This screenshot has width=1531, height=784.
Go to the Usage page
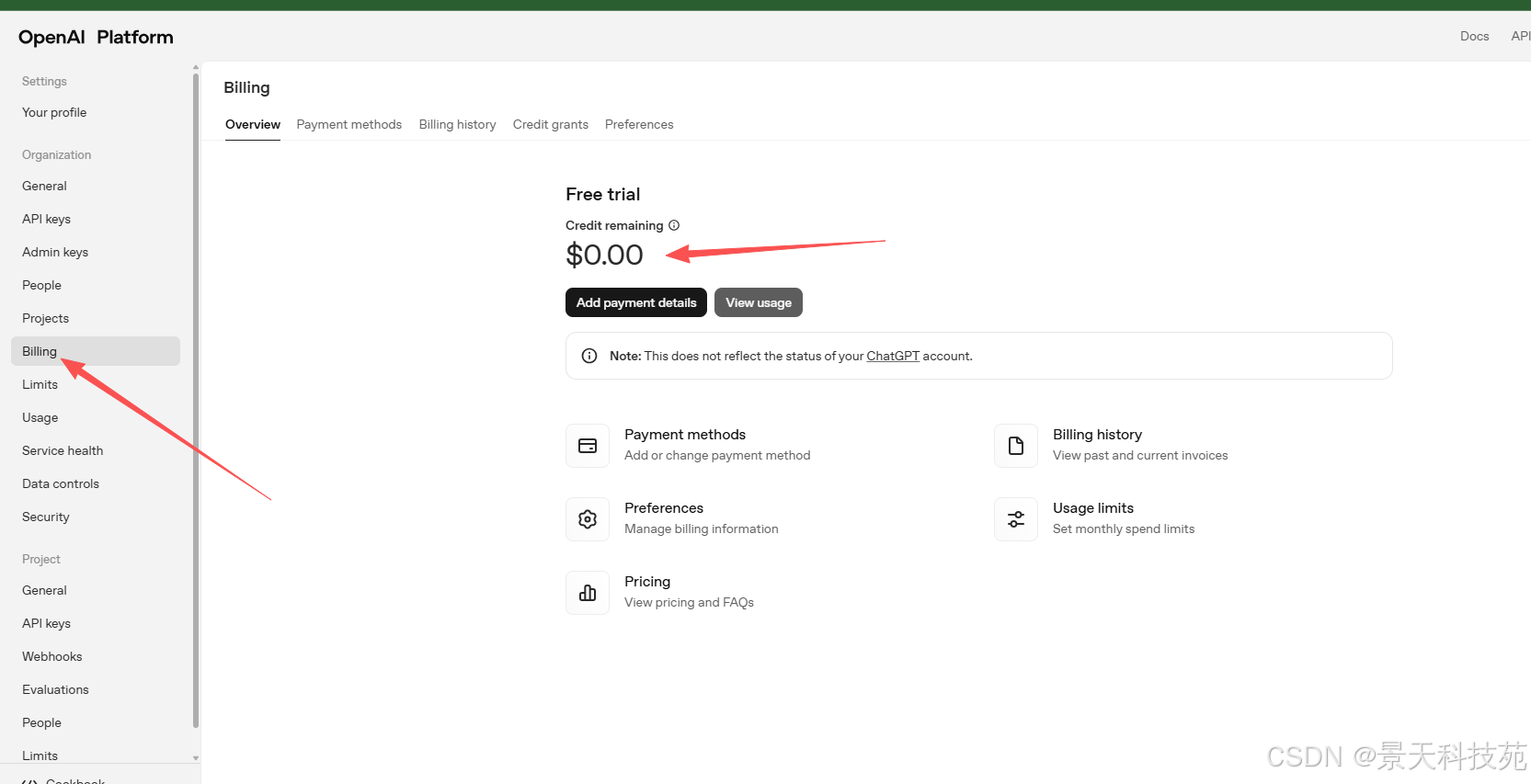point(96,417)
